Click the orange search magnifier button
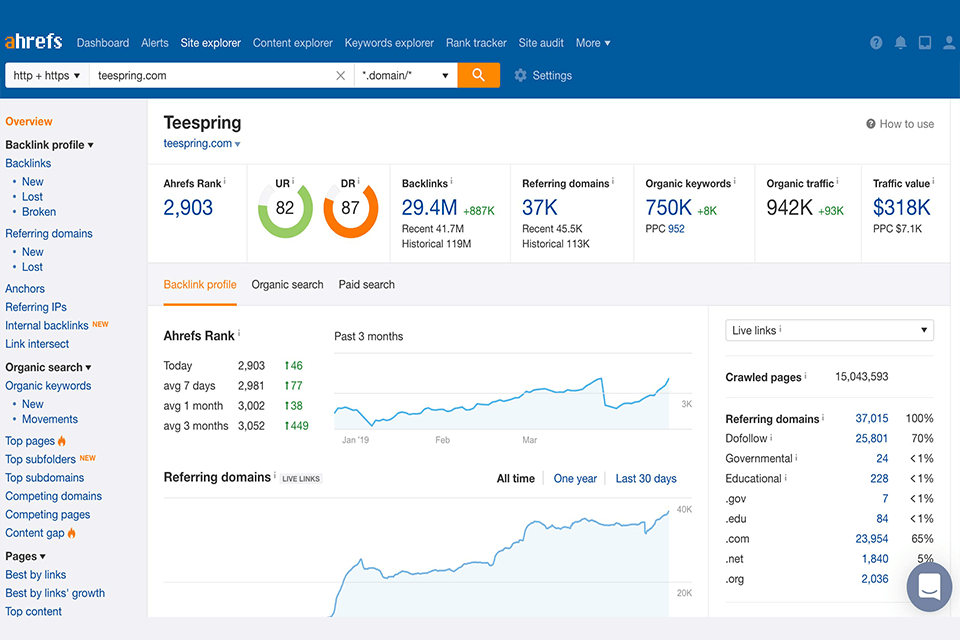Viewport: 960px width, 640px height. 478,75
